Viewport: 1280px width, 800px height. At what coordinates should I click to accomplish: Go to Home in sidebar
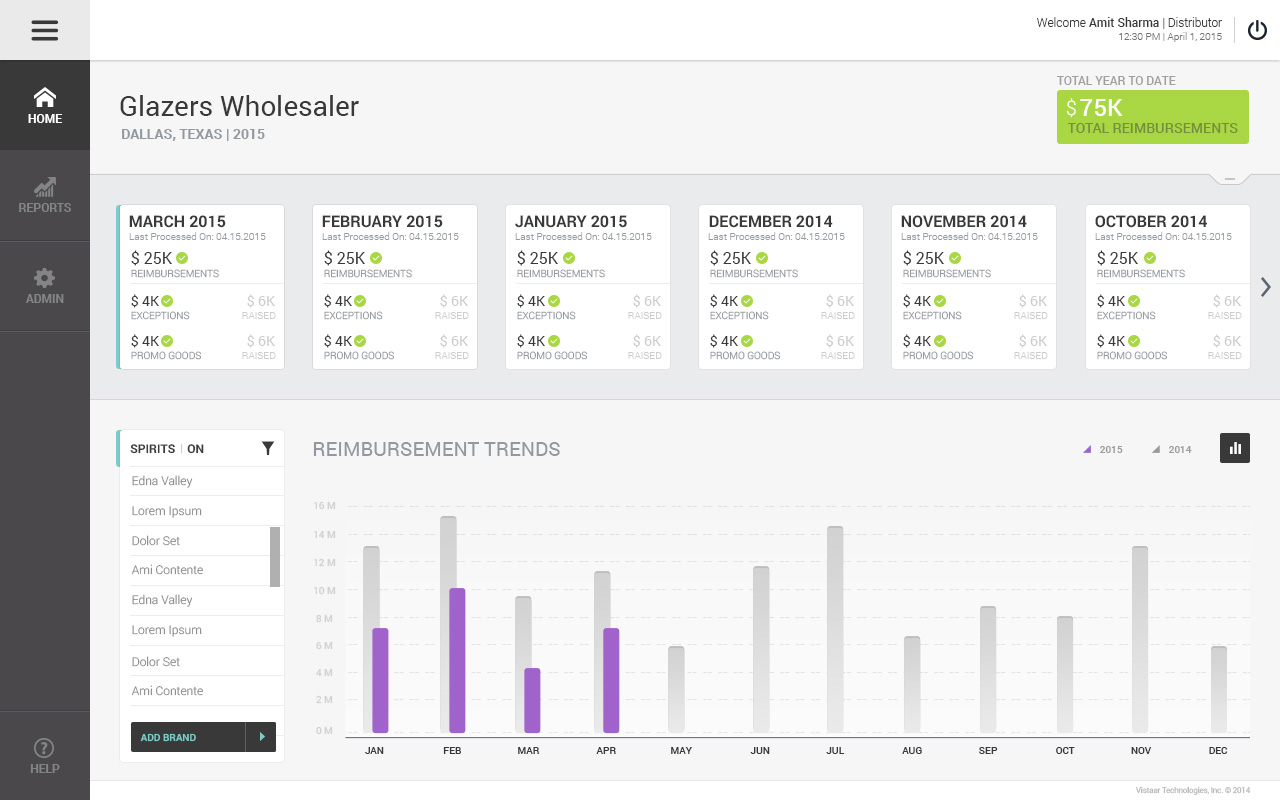45,106
